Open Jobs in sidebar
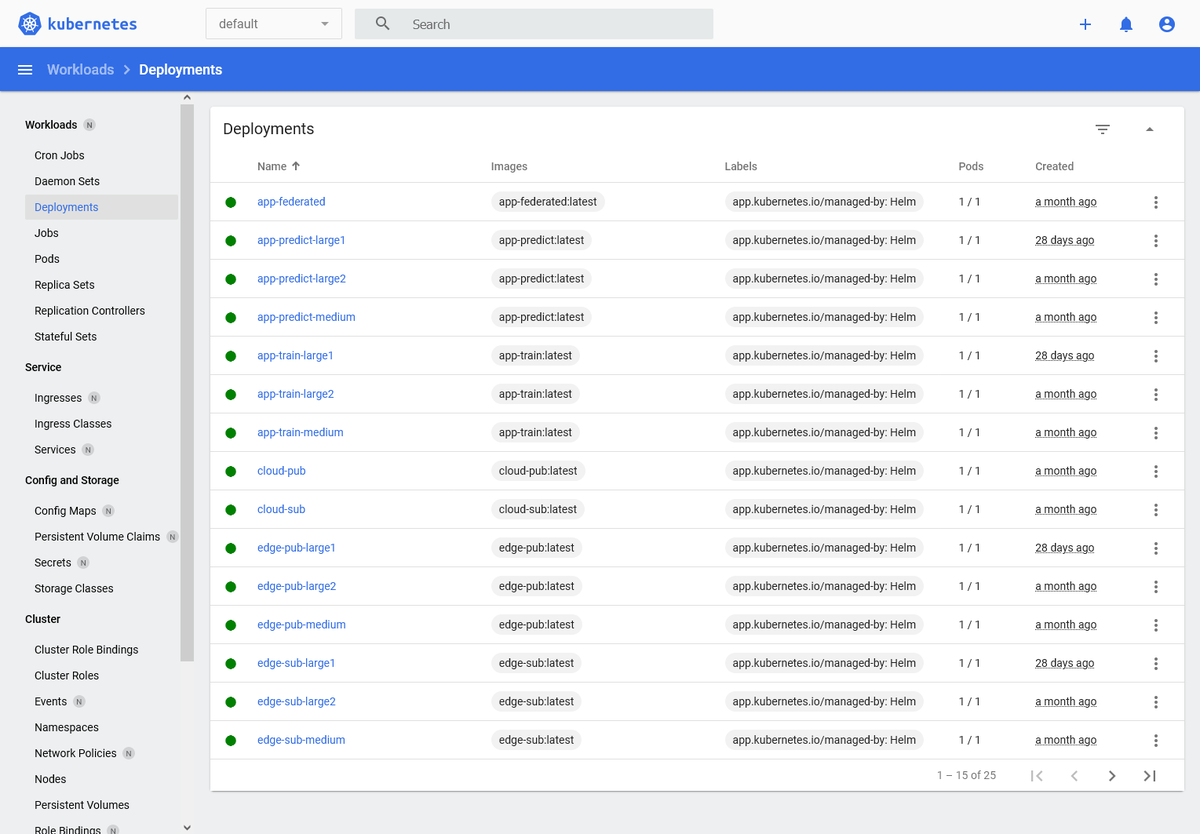This screenshot has width=1200, height=834. pyautogui.click(x=46, y=233)
